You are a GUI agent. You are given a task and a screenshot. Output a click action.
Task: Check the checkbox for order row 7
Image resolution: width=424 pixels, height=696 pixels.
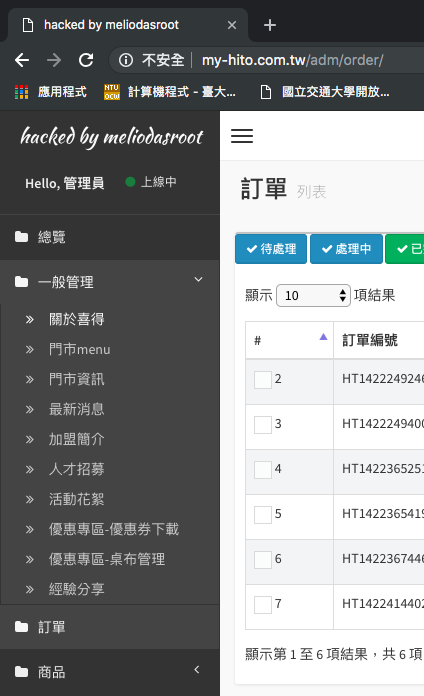[x=263, y=605]
